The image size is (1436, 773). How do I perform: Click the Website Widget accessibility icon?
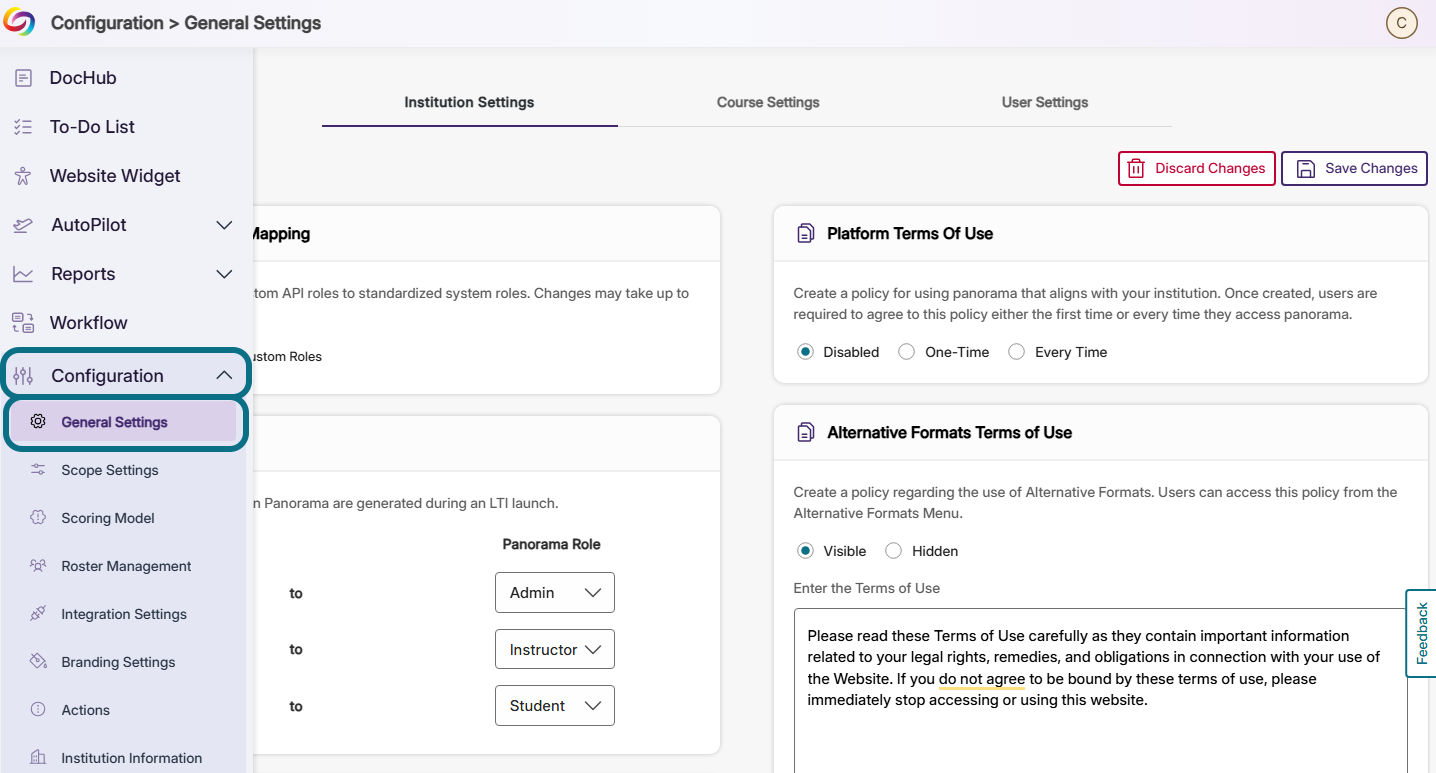(23, 176)
